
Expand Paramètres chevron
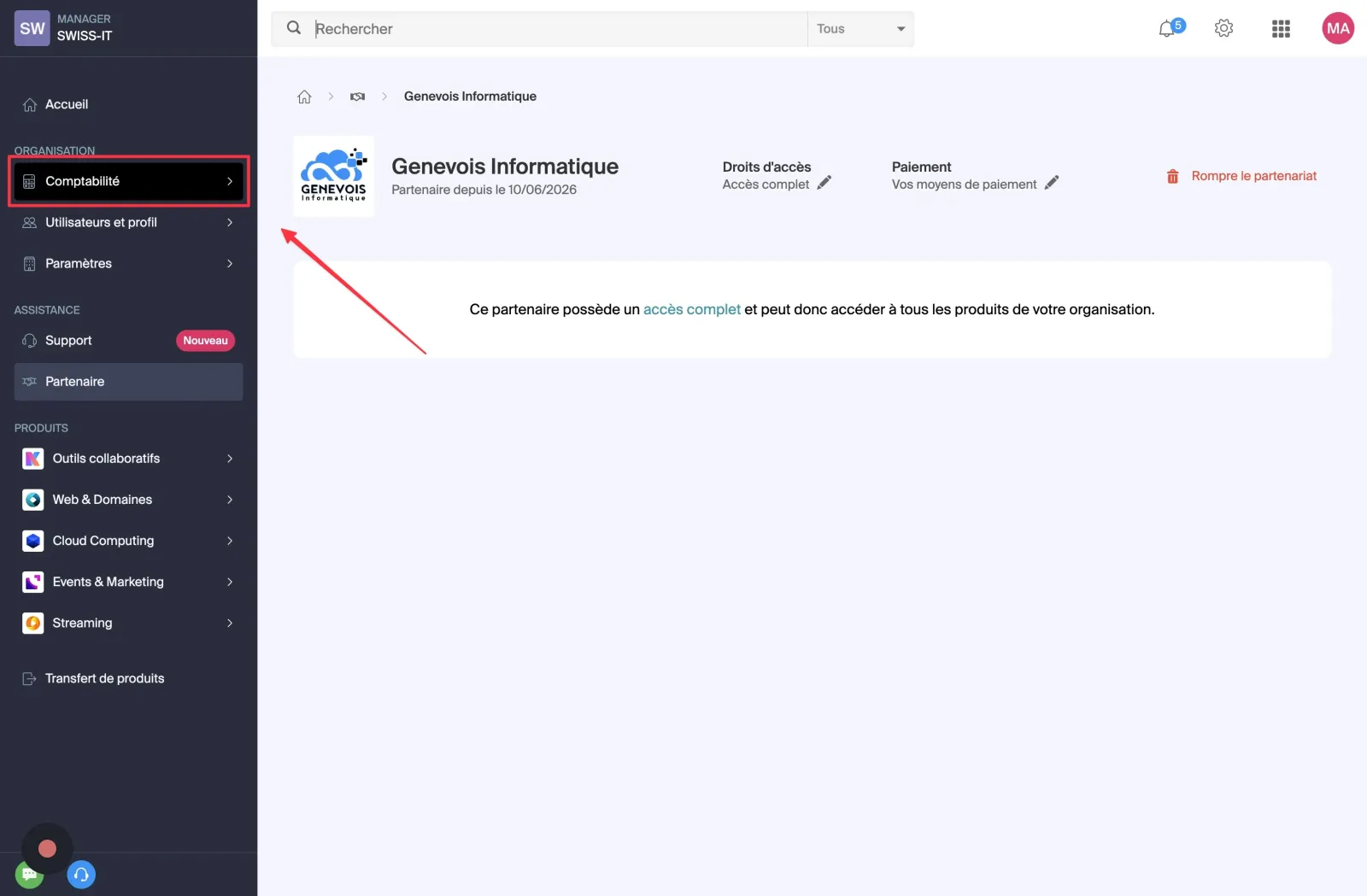[230, 263]
